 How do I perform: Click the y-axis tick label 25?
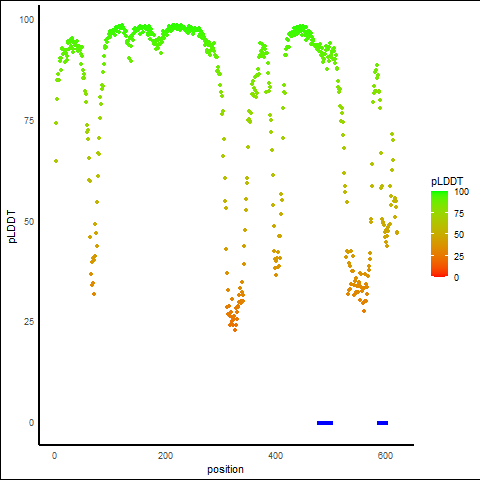pos(29,322)
